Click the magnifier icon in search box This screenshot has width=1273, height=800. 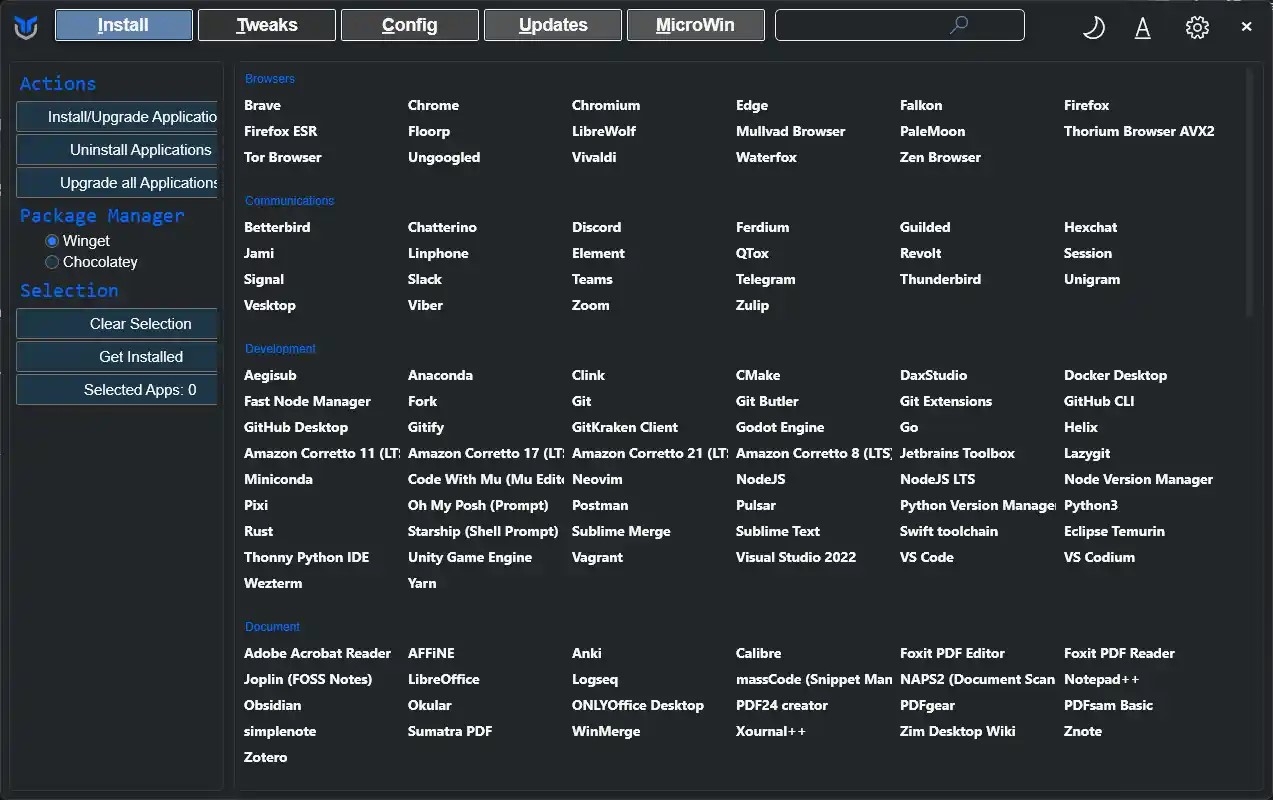point(959,25)
